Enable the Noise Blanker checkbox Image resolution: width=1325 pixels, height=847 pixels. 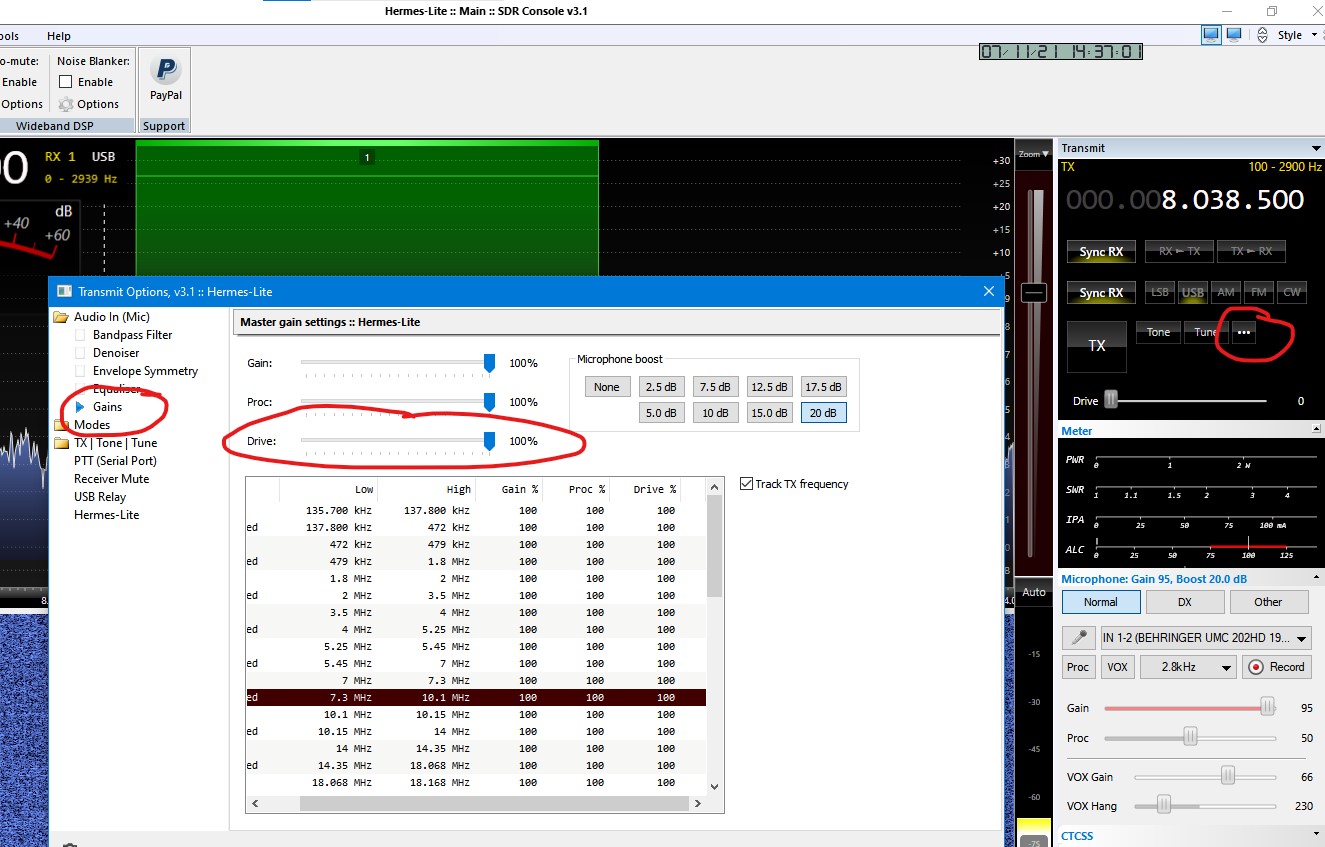[x=66, y=82]
